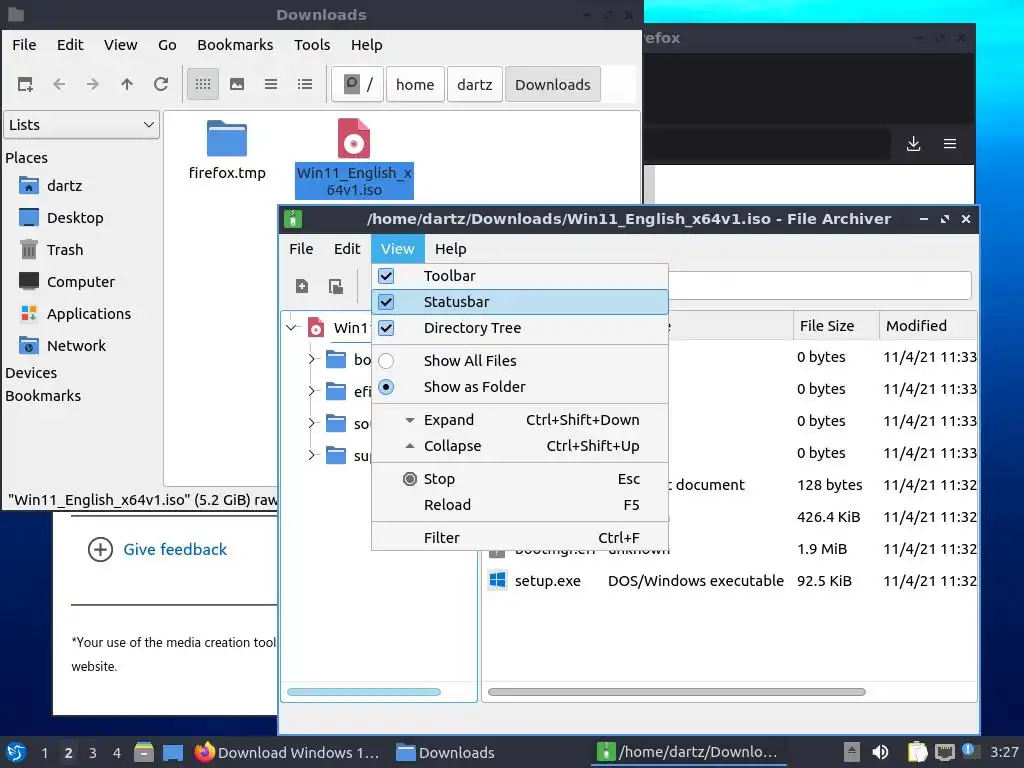The image size is (1024, 768).
Task: Click 'dartz' path button
Action: click(x=475, y=84)
